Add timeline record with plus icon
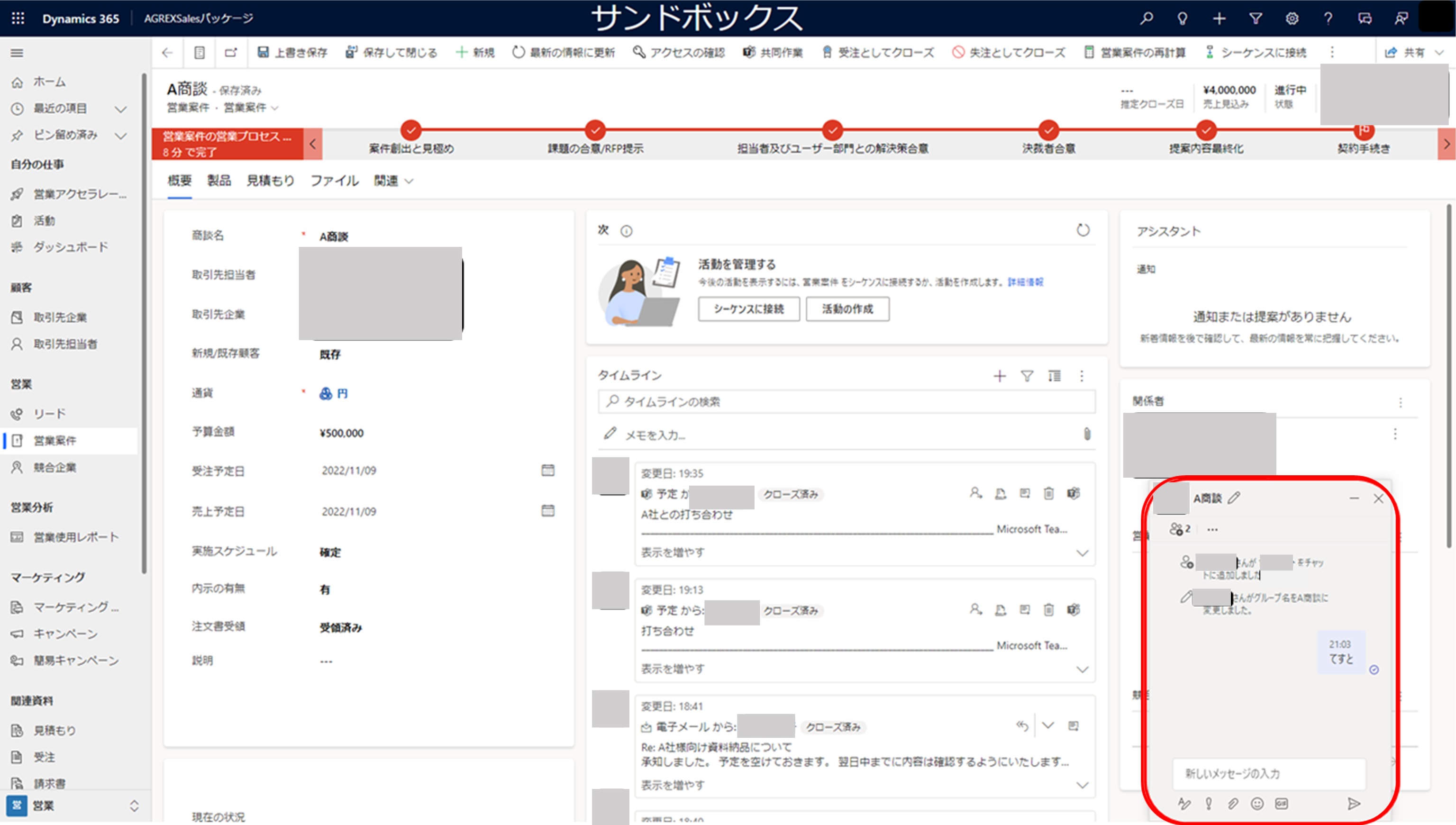 tap(1000, 376)
